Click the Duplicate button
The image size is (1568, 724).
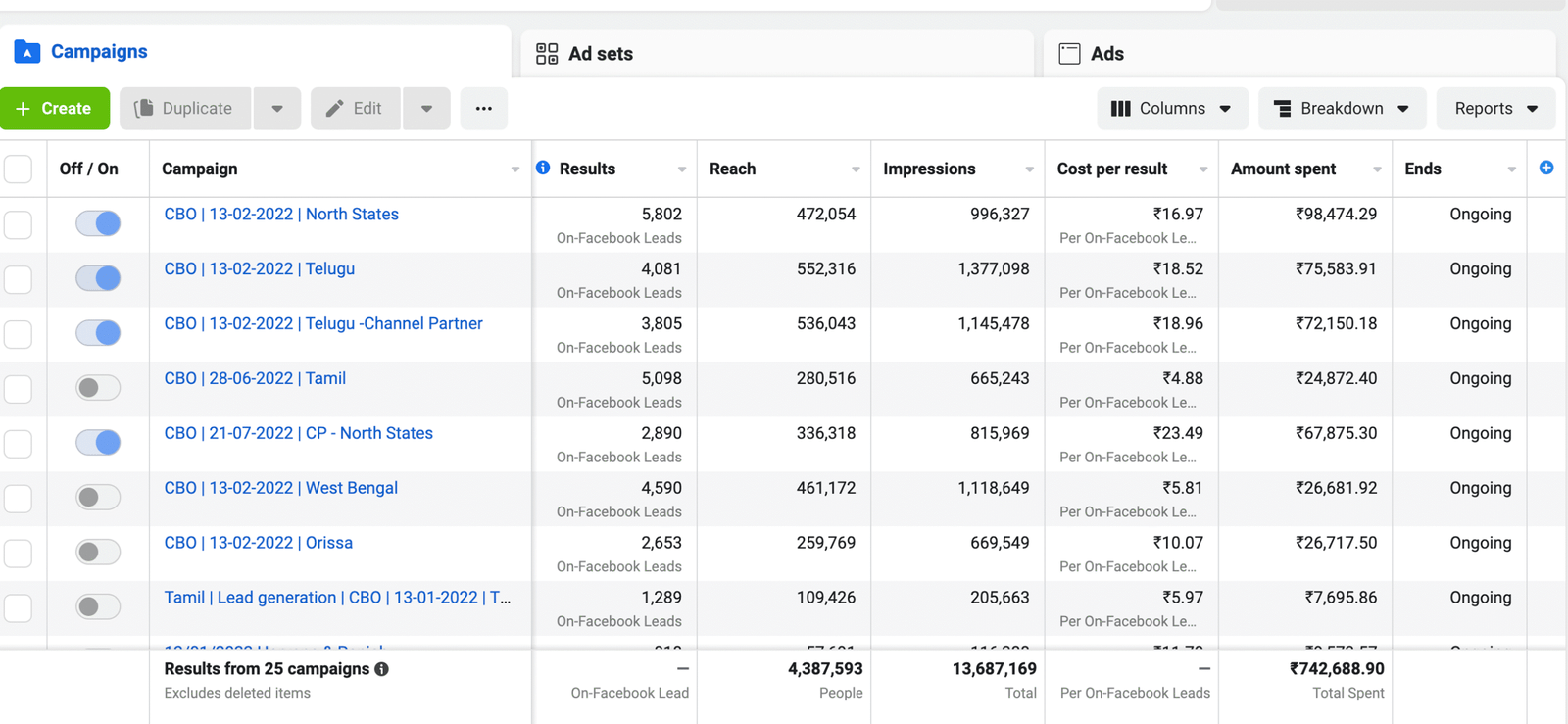tap(185, 109)
